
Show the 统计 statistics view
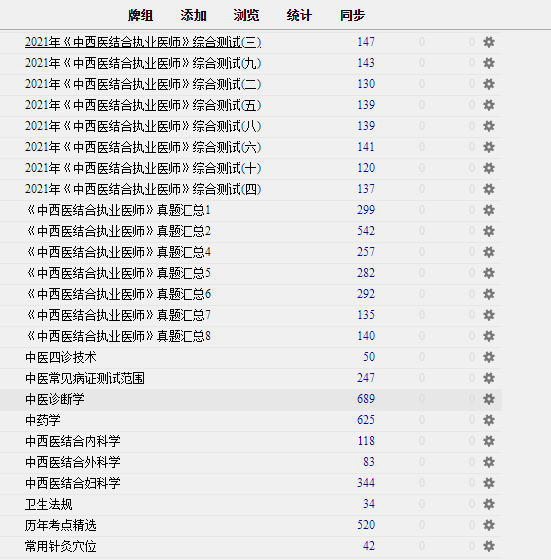[299, 15]
